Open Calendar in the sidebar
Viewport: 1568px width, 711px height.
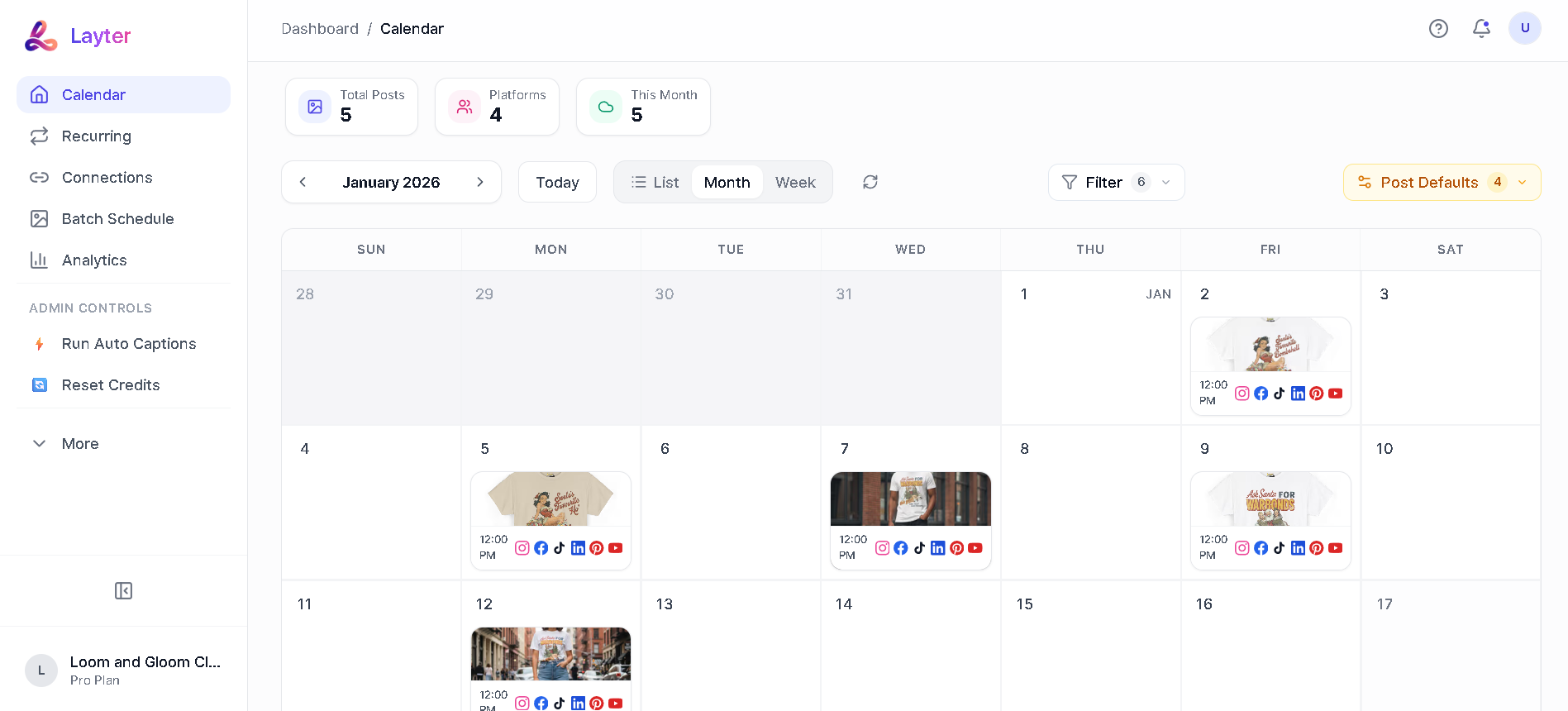123,95
